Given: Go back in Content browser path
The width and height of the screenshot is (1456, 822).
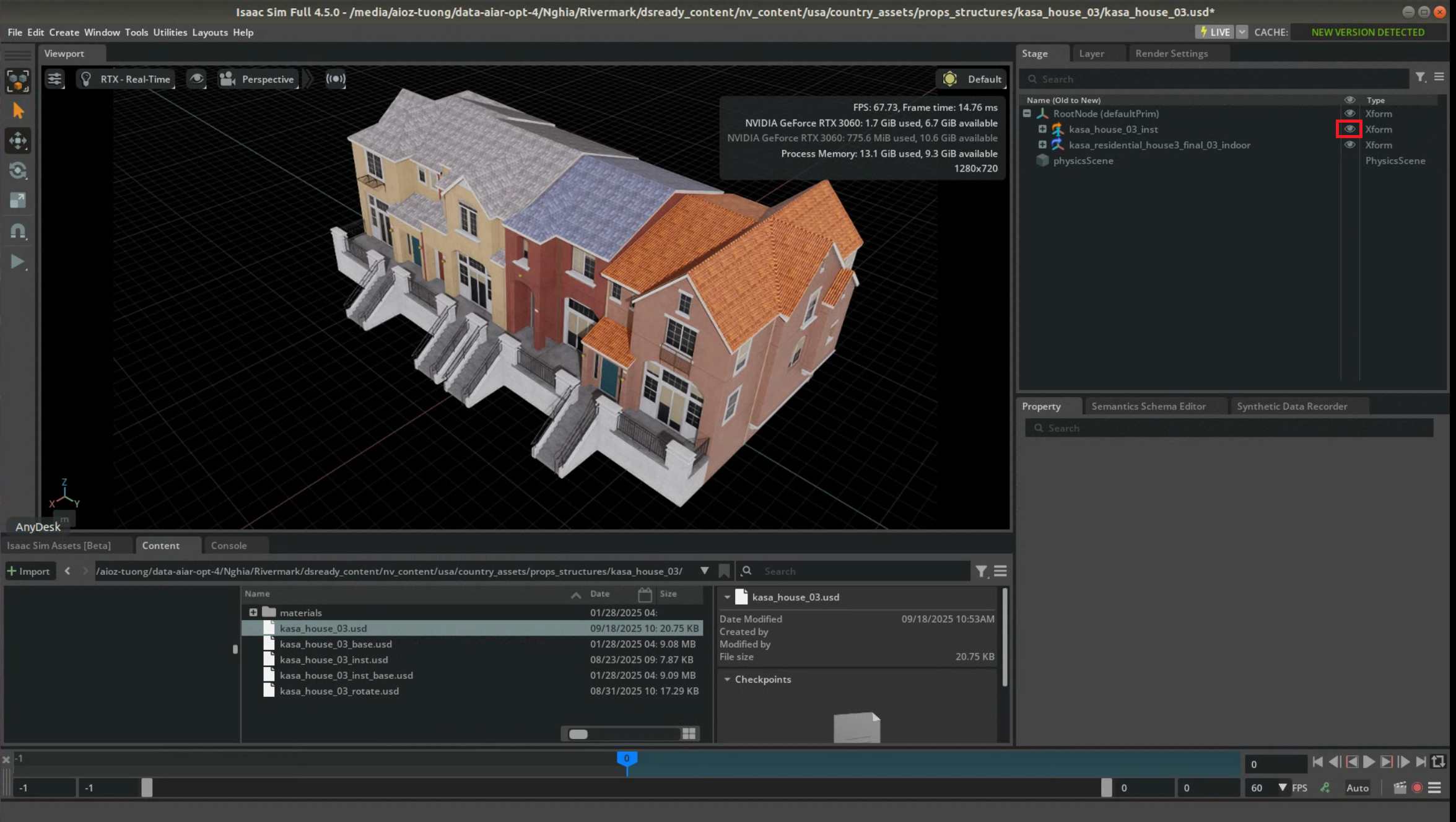Looking at the screenshot, I should (x=68, y=571).
